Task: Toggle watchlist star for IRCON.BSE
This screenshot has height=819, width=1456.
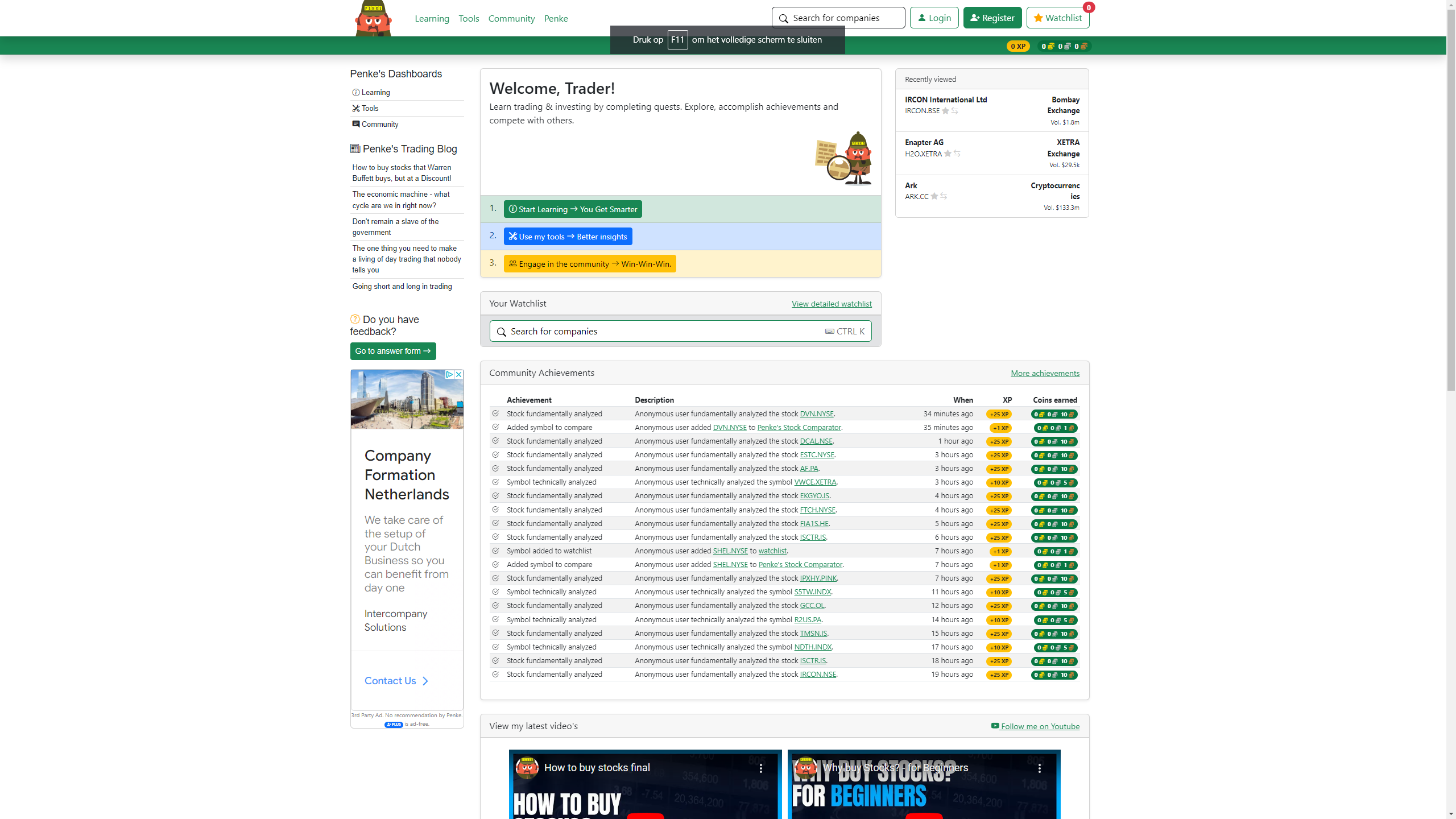Action: (x=945, y=111)
